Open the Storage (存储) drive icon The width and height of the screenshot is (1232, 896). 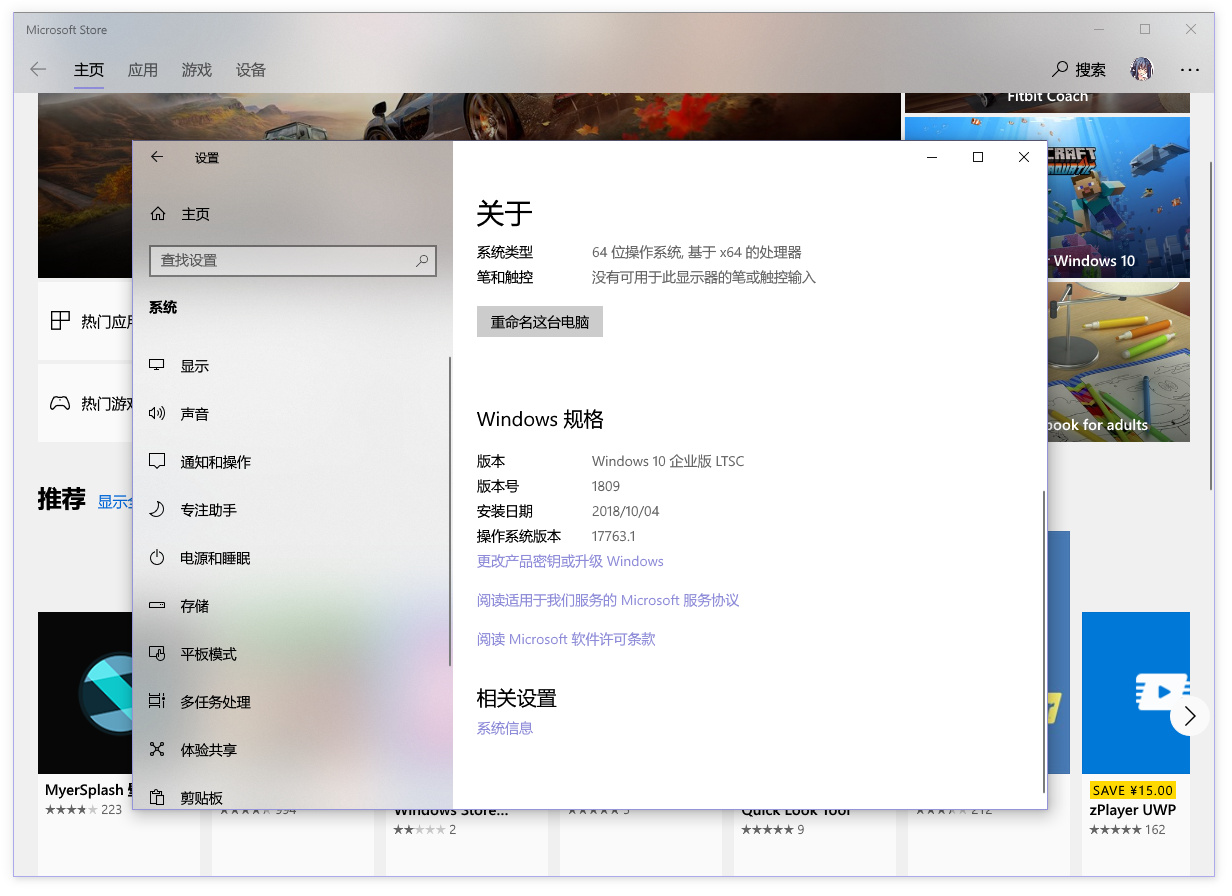[x=157, y=606]
